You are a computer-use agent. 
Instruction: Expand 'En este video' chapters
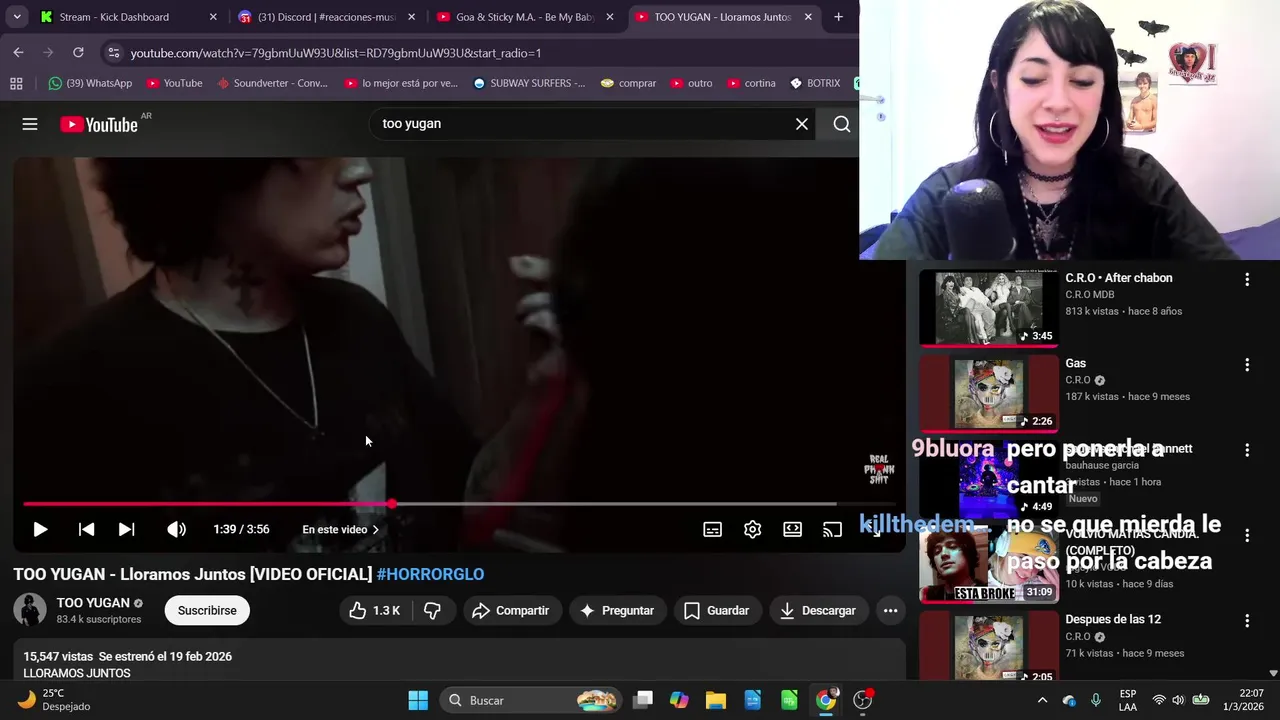(340, 529)
